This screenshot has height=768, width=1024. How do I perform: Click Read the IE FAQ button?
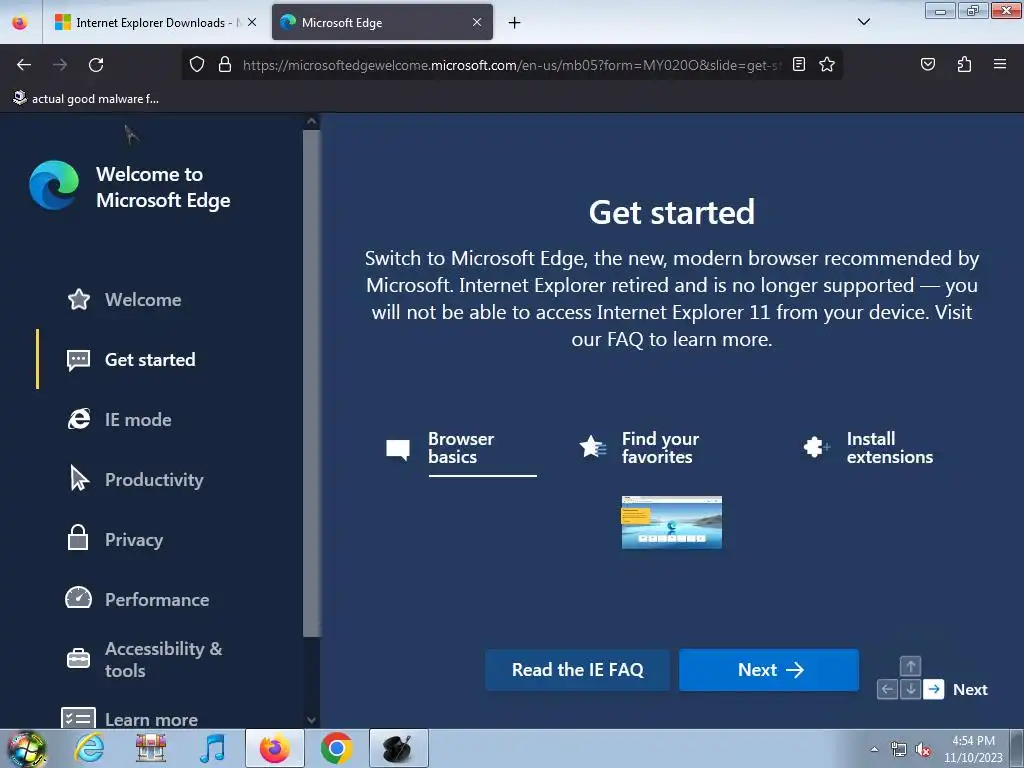(577, 670)
